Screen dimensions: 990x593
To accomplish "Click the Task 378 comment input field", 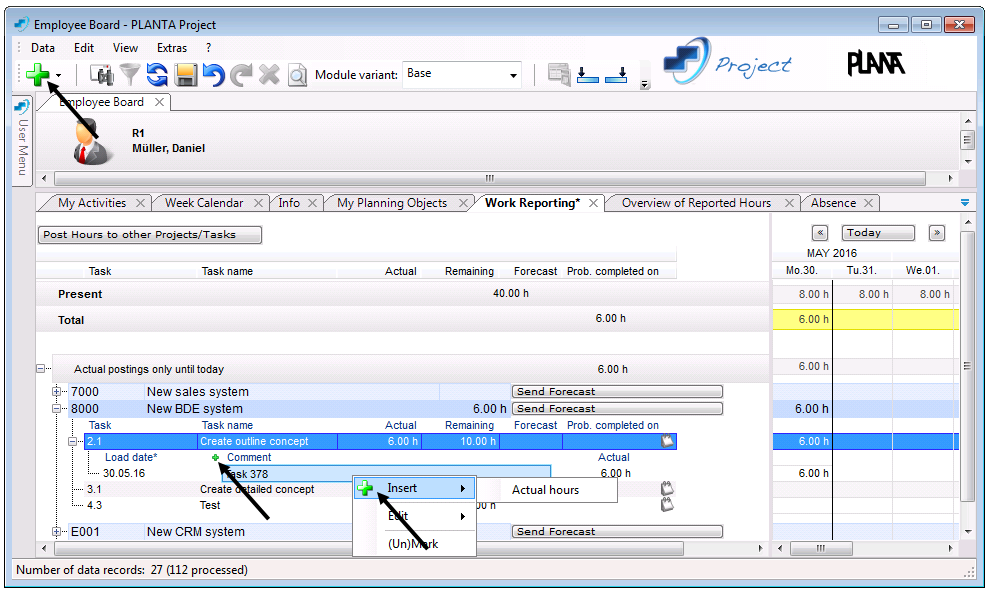I will [x=385, y=473].
